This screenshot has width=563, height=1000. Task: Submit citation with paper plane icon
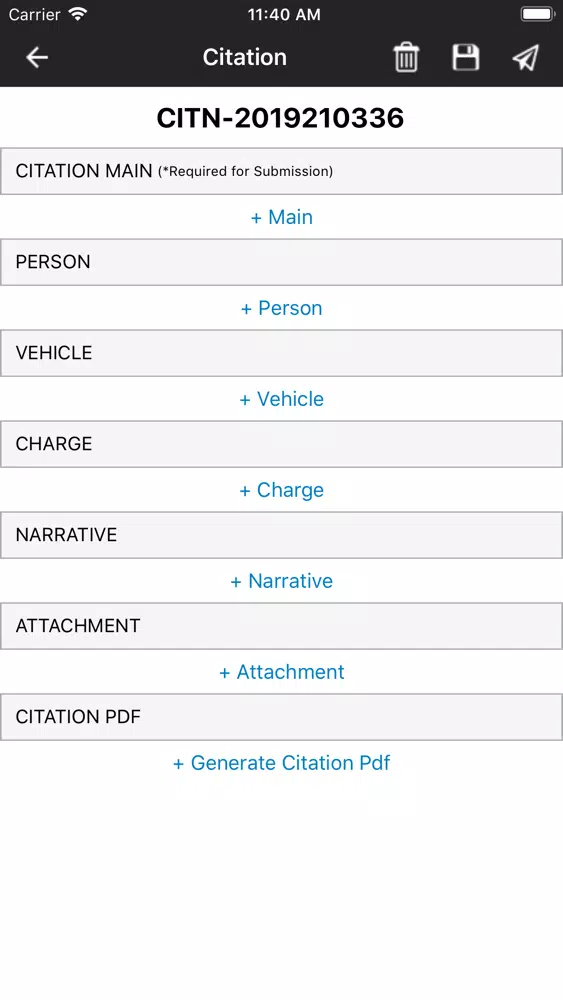(526, 57)
